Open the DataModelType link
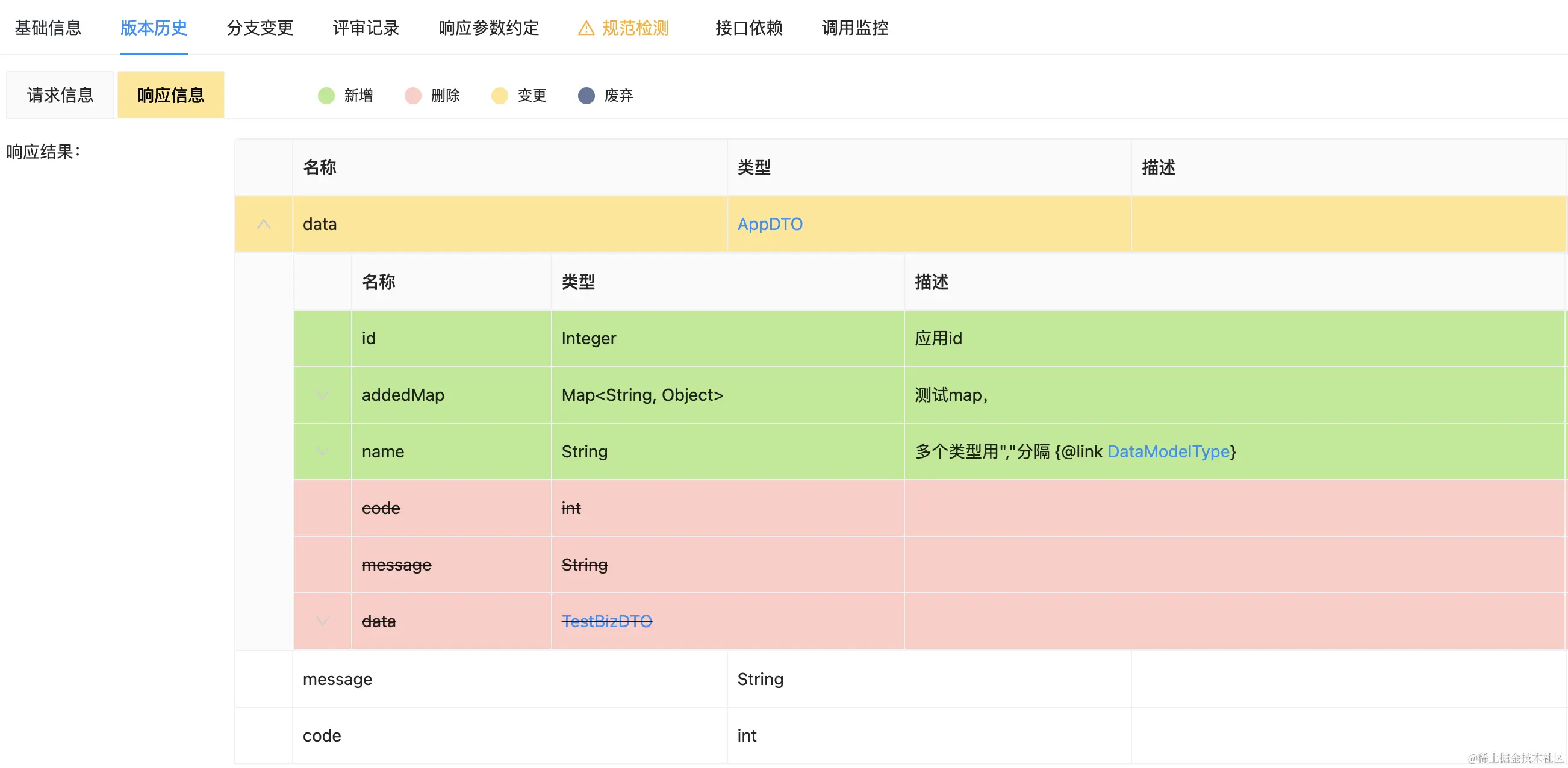This screenshot has height=768, width=1568. pyautogui.click(x=1168, y=451)
